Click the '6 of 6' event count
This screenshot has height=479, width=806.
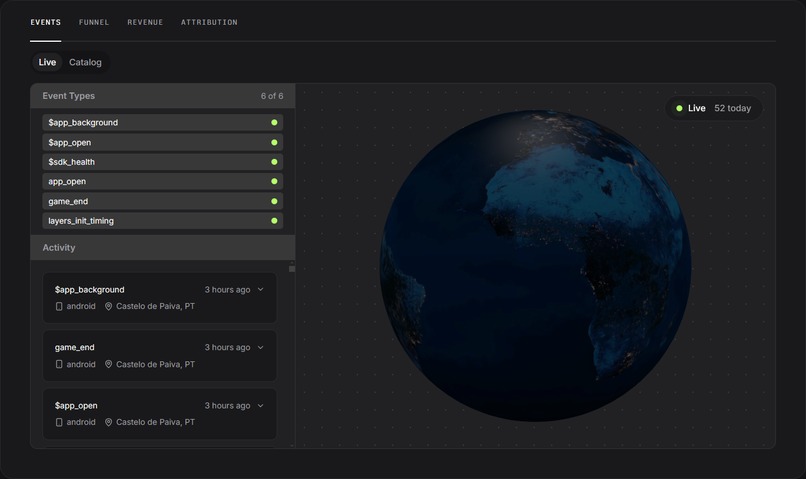click(x=272, y=96)
